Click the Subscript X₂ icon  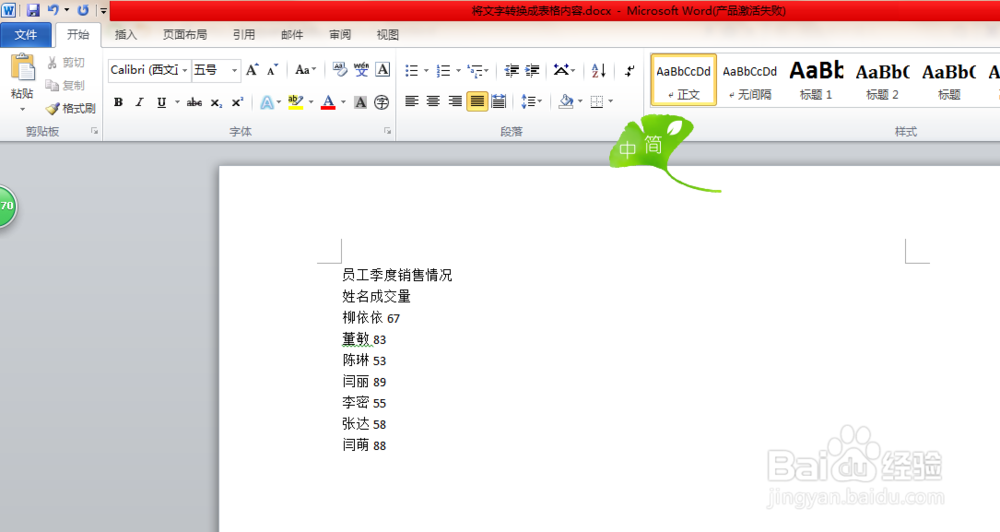click(217, 102)
